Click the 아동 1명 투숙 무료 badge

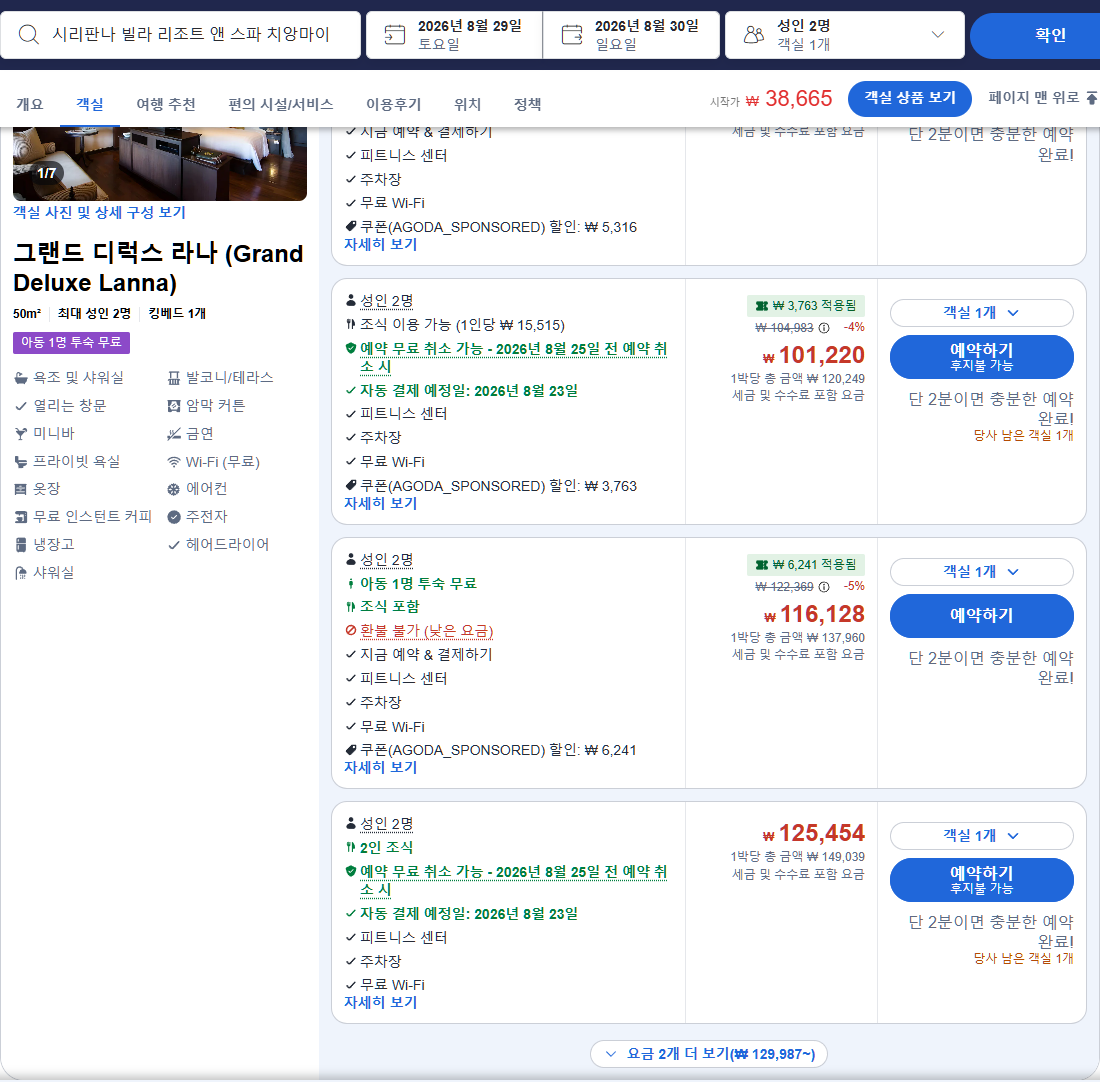[x=72, y=342]
